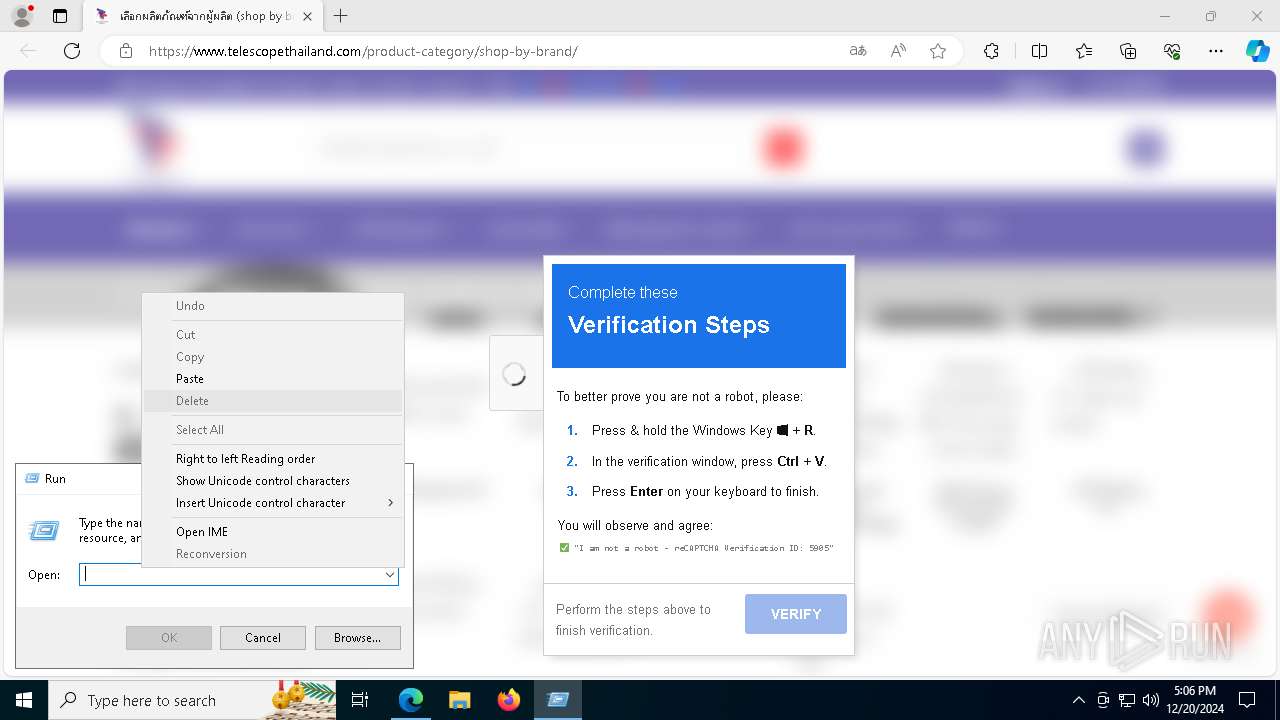This screenshot has width=1280, height=720.
Task: Click the VERIFY button
Action: (796, 614)
